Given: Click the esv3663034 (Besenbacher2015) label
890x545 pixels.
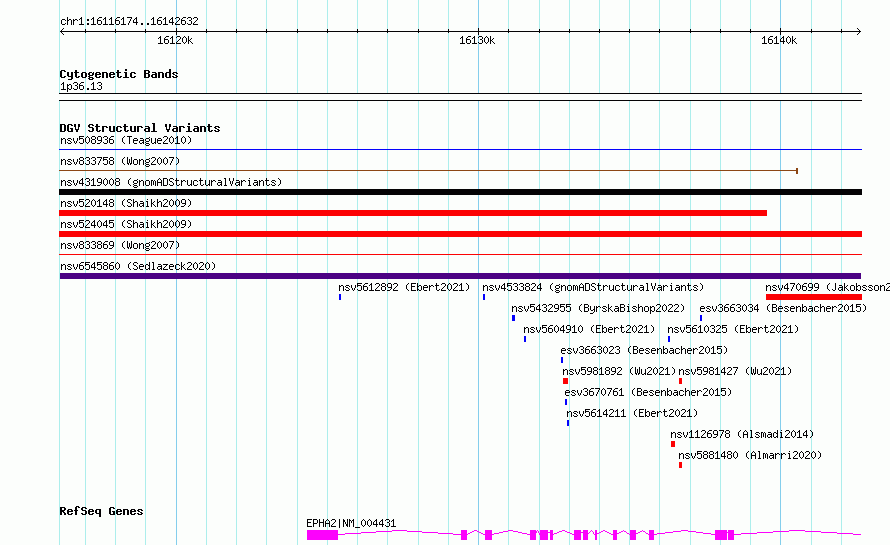Looking at the screenshot, I should coord(783,308).
